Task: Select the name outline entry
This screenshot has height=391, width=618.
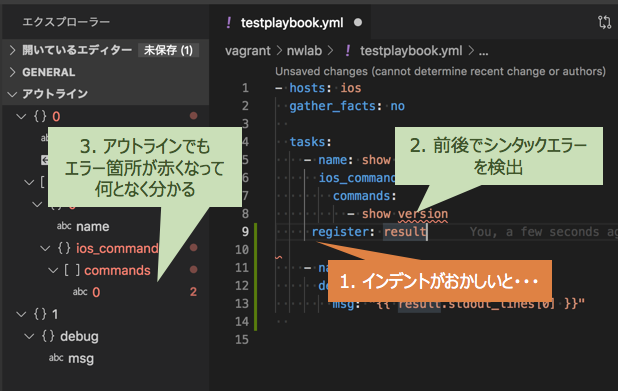Action: (93, 227)
